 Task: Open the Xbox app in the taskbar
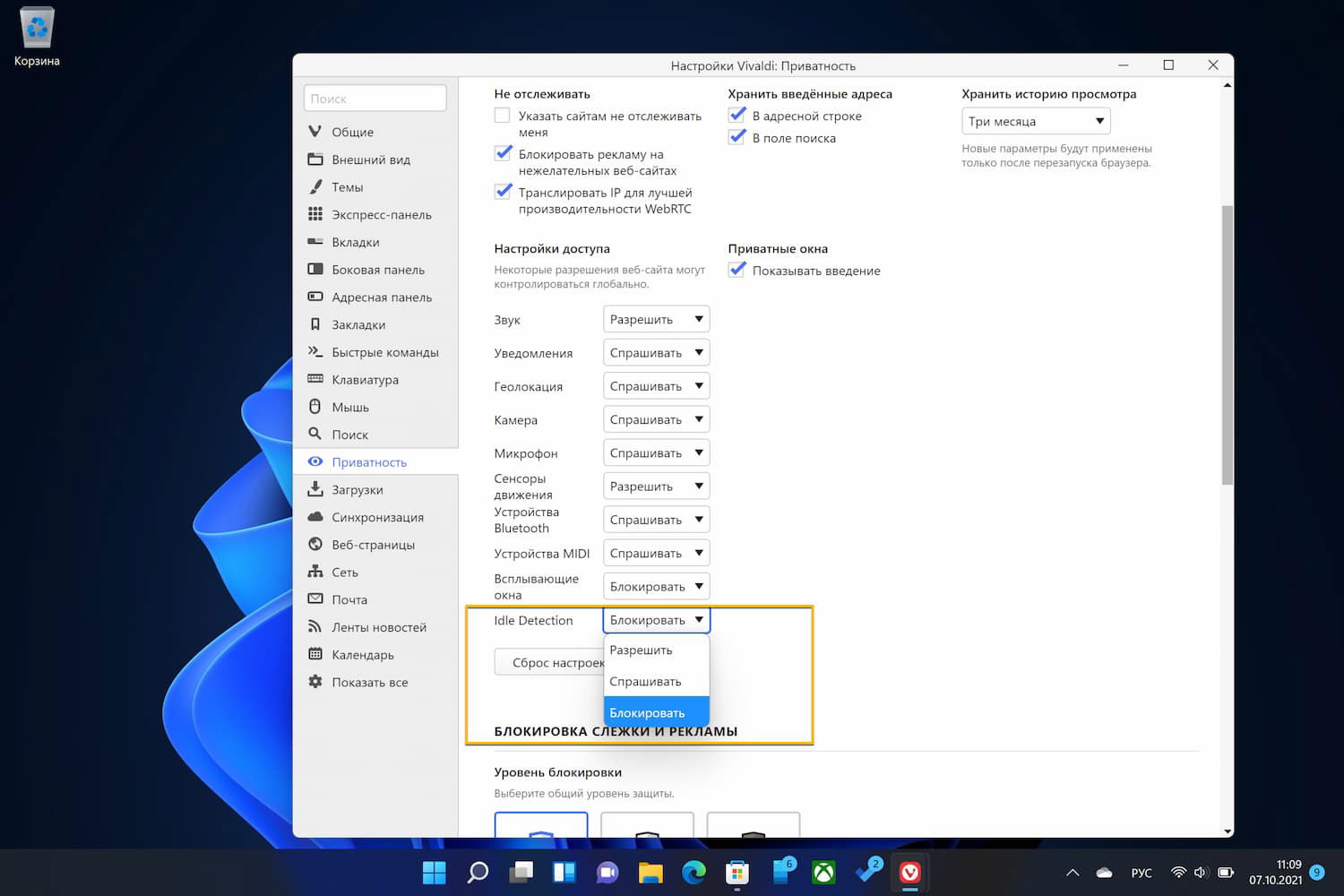[823, 872]
